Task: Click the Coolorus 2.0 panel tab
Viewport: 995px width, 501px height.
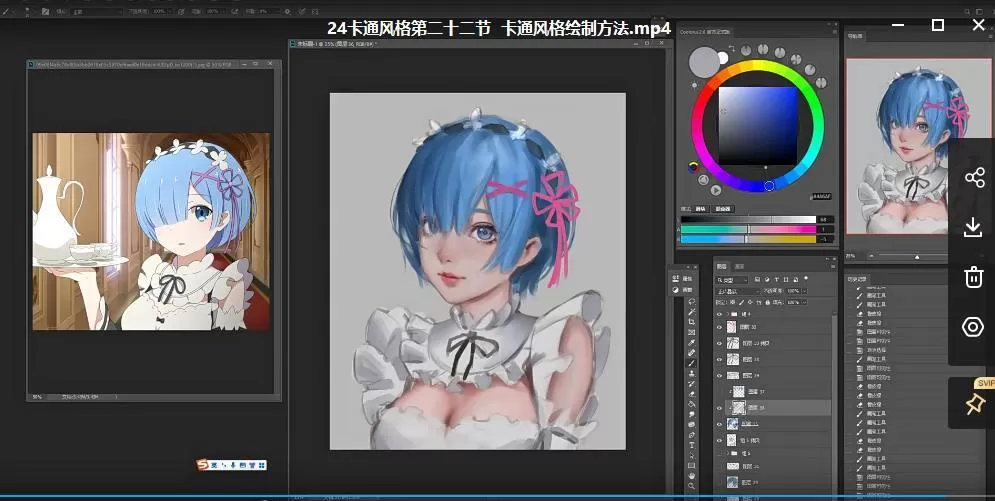Action: (705, 32)
